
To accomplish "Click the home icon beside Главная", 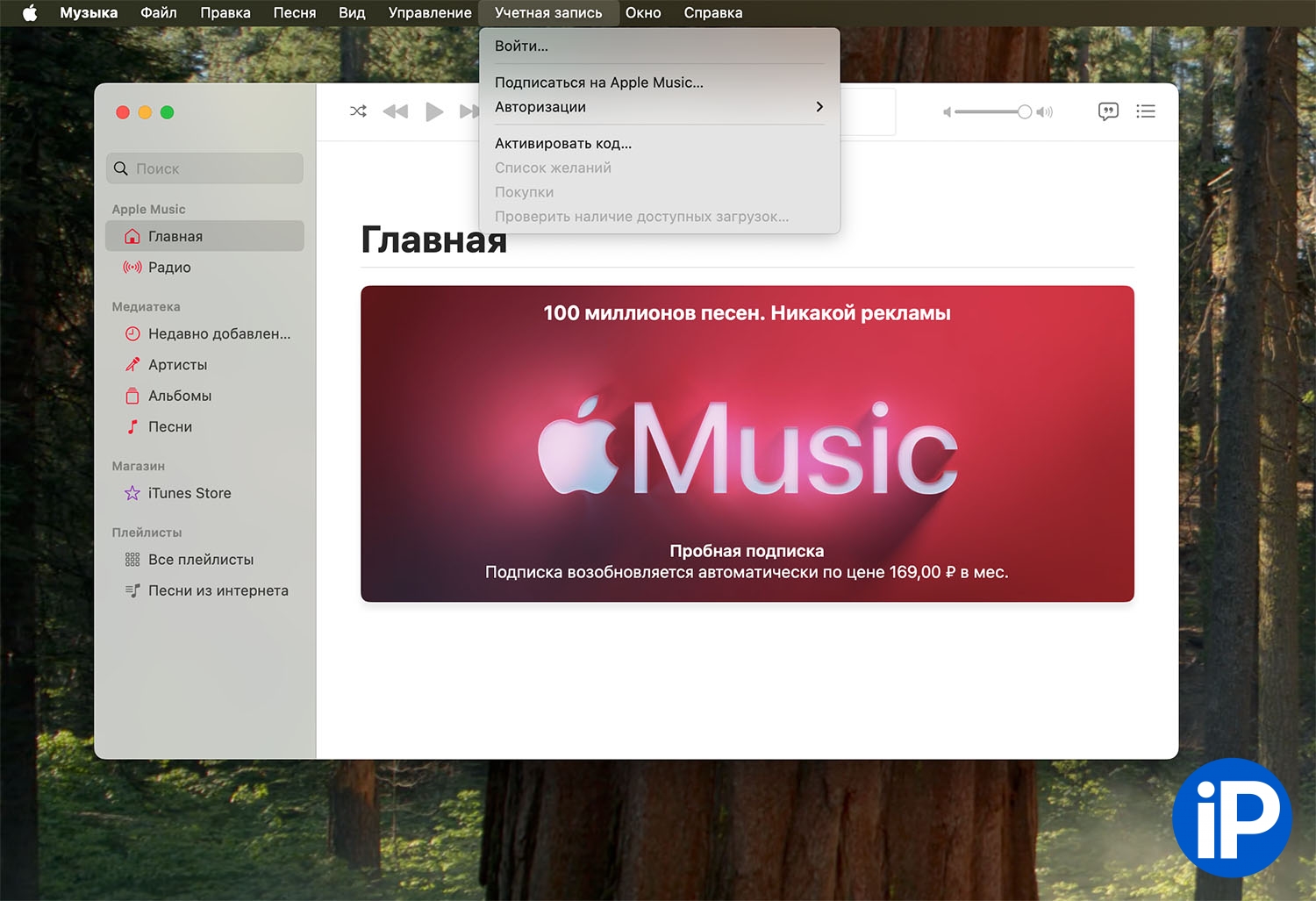I will [x=132, y=236].
